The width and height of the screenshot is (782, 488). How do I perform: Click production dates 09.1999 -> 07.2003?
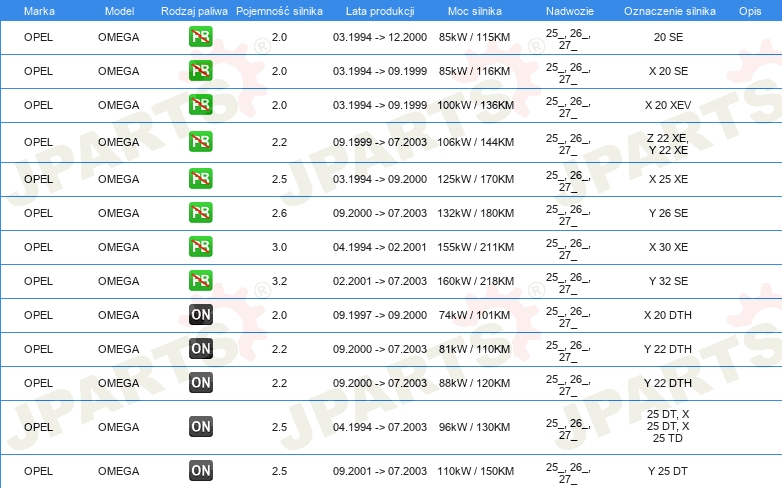point(380,142)
